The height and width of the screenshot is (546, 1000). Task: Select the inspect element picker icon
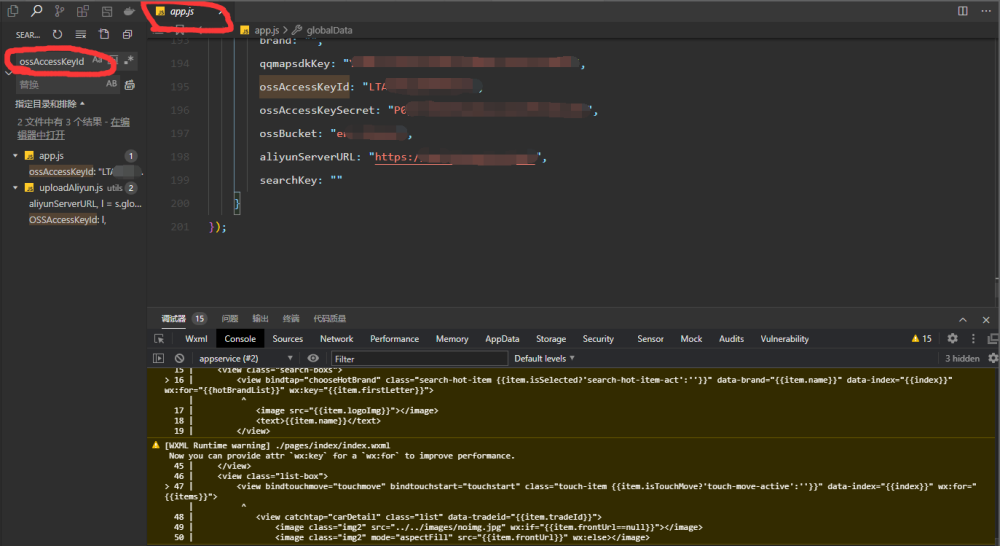pyautogui.click(x=159, y=339)
